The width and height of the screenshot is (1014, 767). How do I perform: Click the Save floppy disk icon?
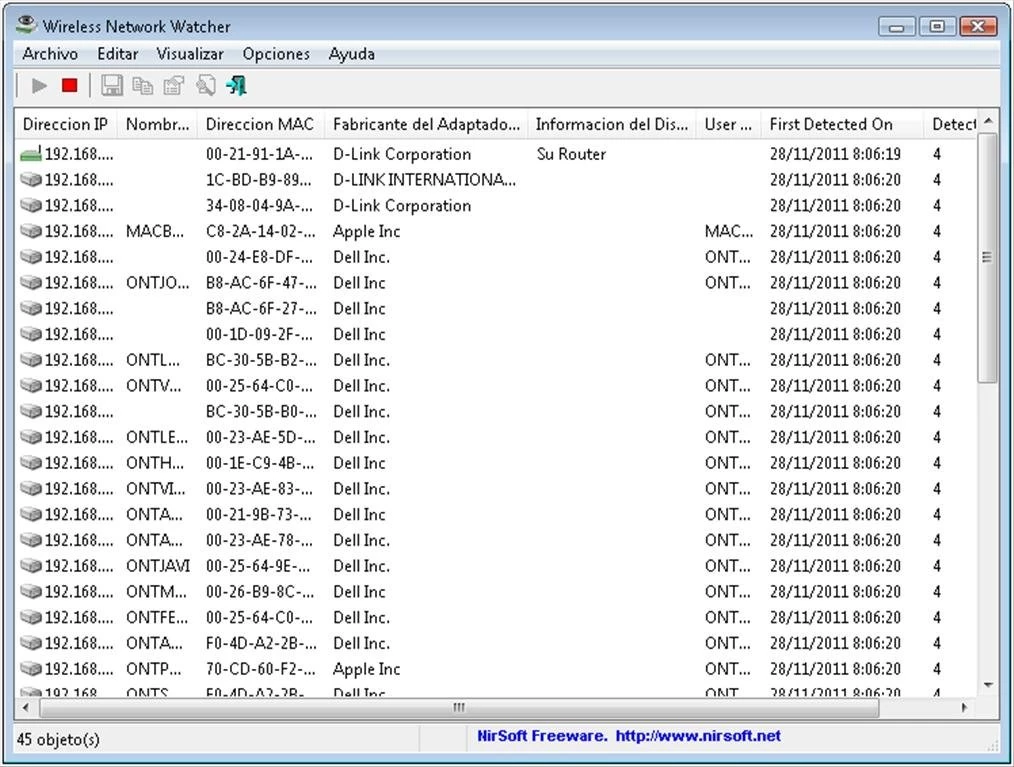click(x=112, y=86)
